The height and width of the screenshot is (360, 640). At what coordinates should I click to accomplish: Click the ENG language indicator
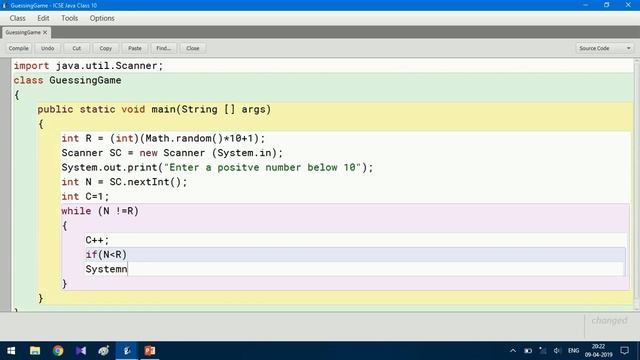pos(573,351)
